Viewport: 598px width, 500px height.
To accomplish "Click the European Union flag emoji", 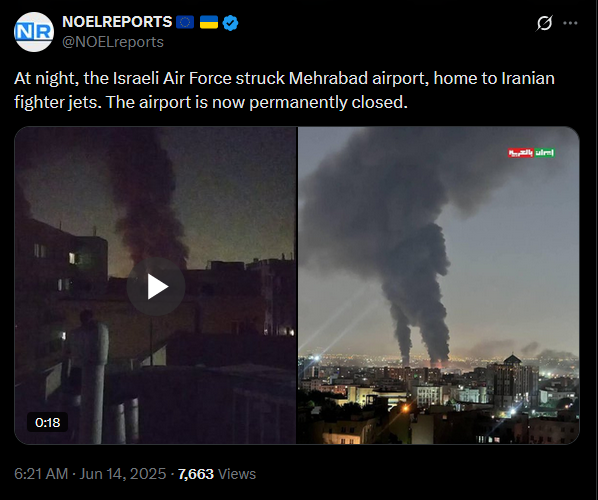I will point(185,23).
